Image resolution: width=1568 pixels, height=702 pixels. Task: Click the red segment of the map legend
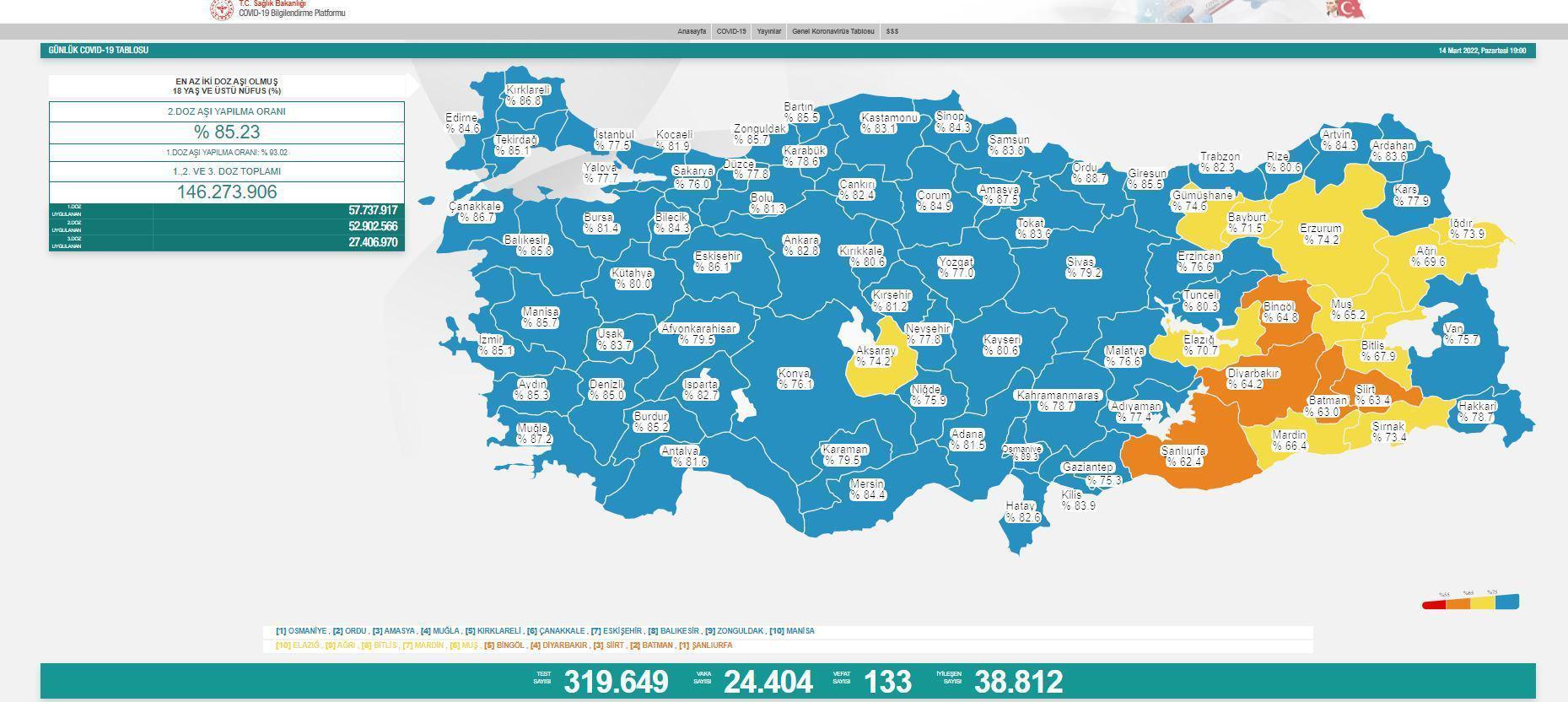tap(1434, 604)
